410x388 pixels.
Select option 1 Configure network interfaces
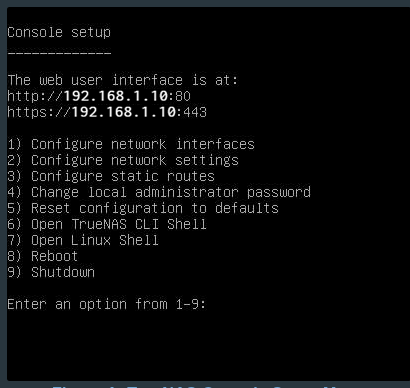(131, 144)
